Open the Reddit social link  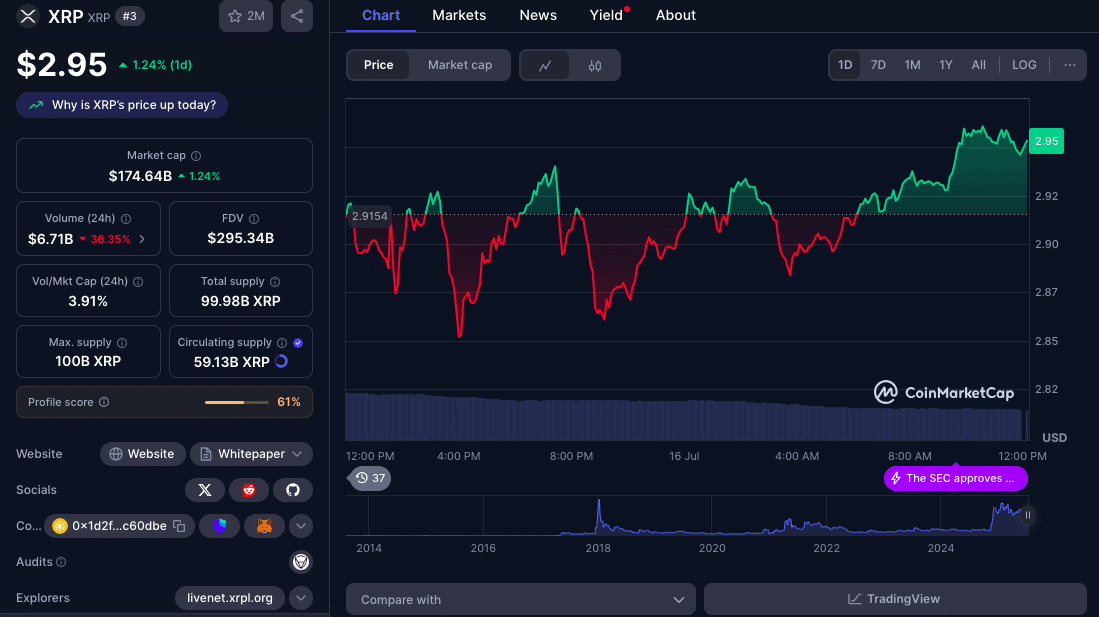pyautogui.click(x=249, y=490)
